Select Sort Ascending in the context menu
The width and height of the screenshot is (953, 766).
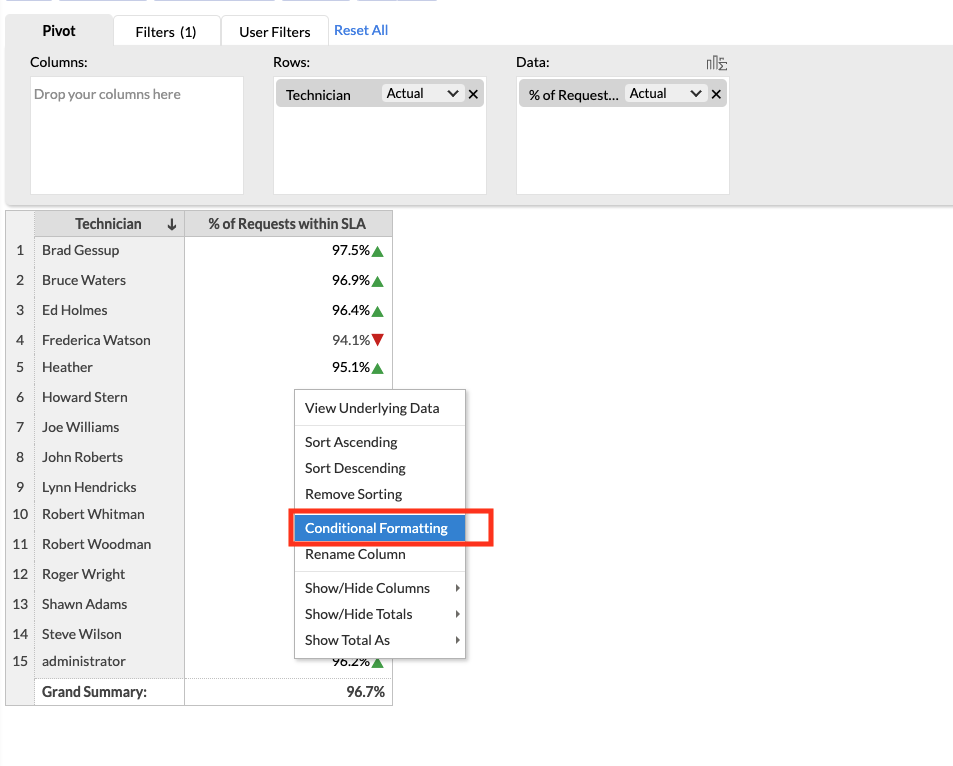point(350,441)
